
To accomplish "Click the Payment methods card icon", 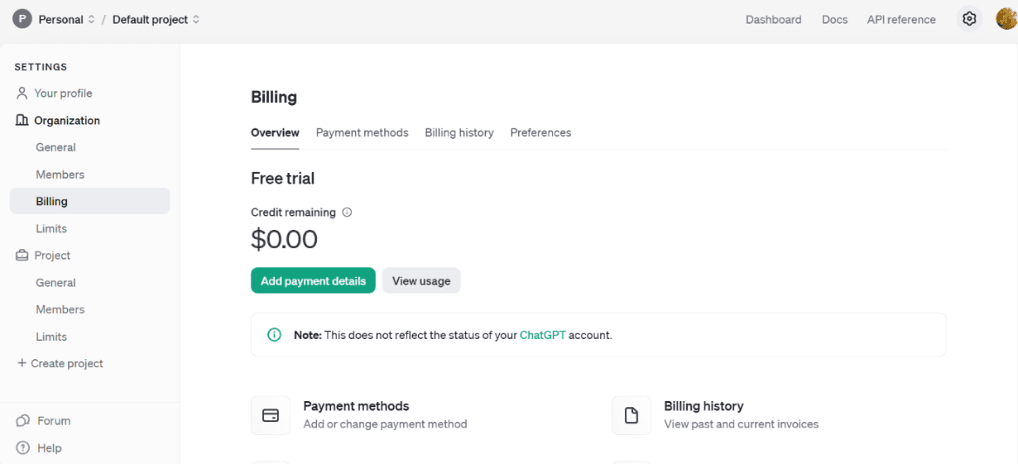I will (271, 415).
